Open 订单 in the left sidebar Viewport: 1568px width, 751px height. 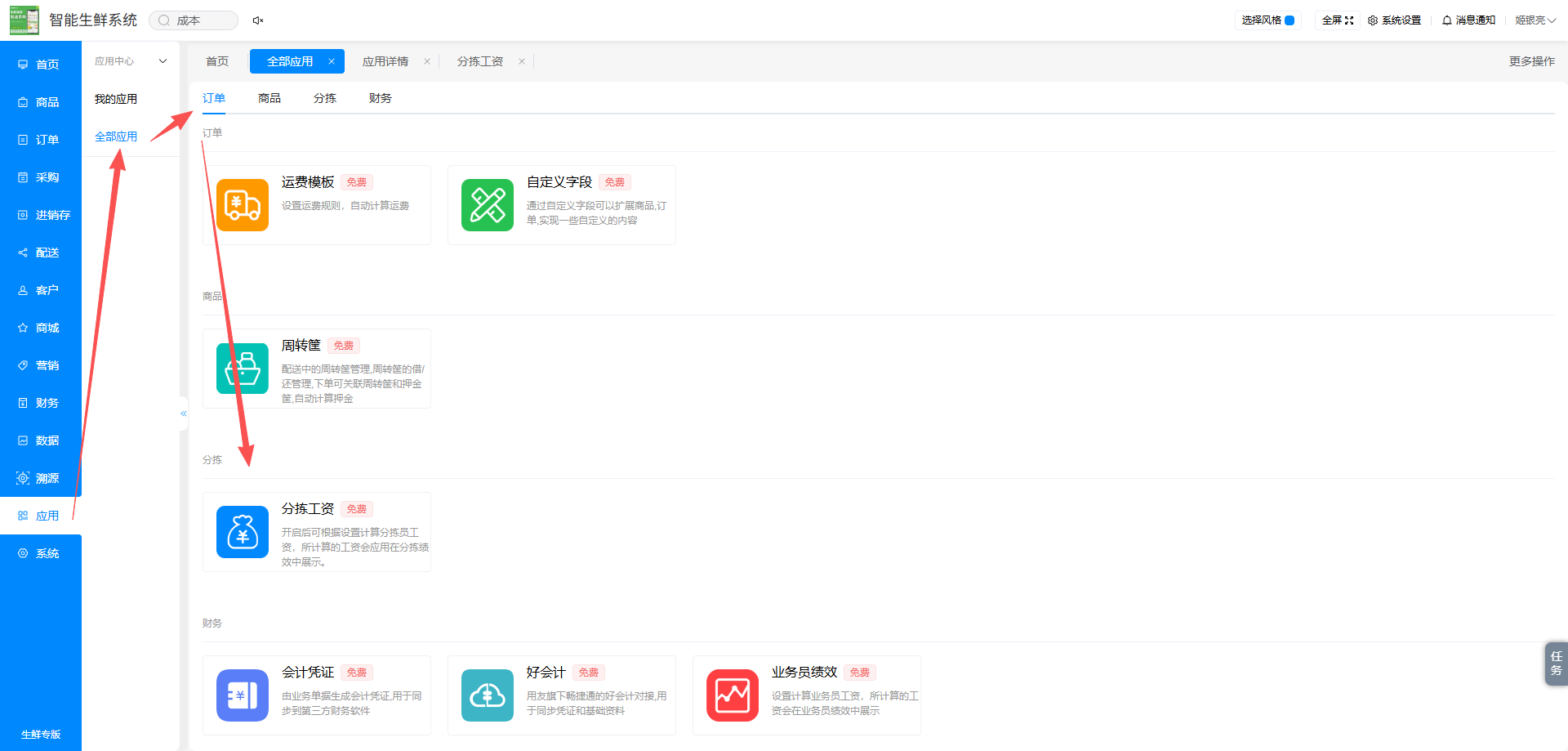tap(41, 140)
